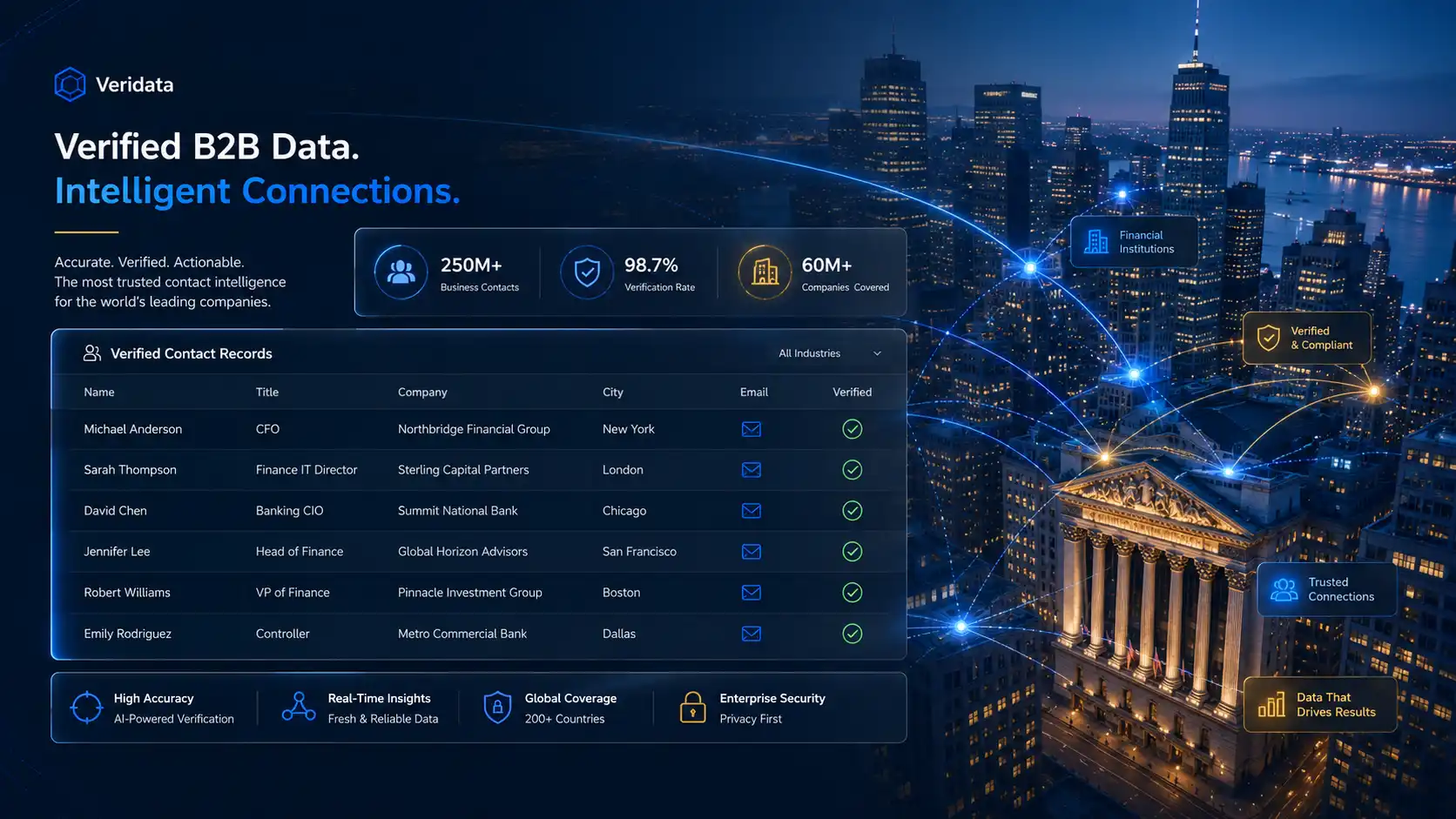The height and width of the screenshot is (819, 1456).
Task: Click the 98.7% figure
Action: 651,265
